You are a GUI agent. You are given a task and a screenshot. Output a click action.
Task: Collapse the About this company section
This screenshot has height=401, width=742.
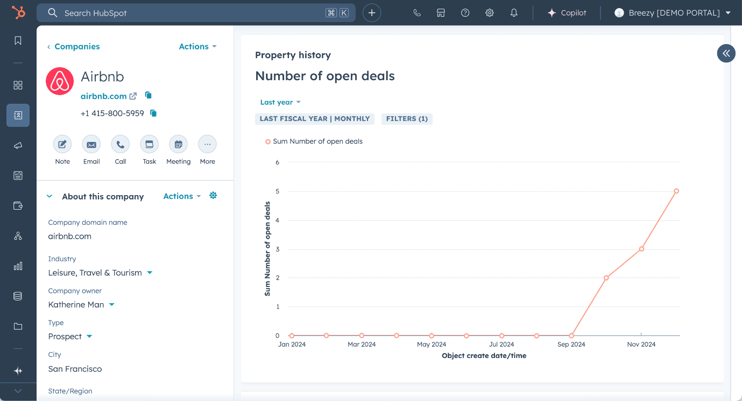pyautogui.click(x=49, y=196)
